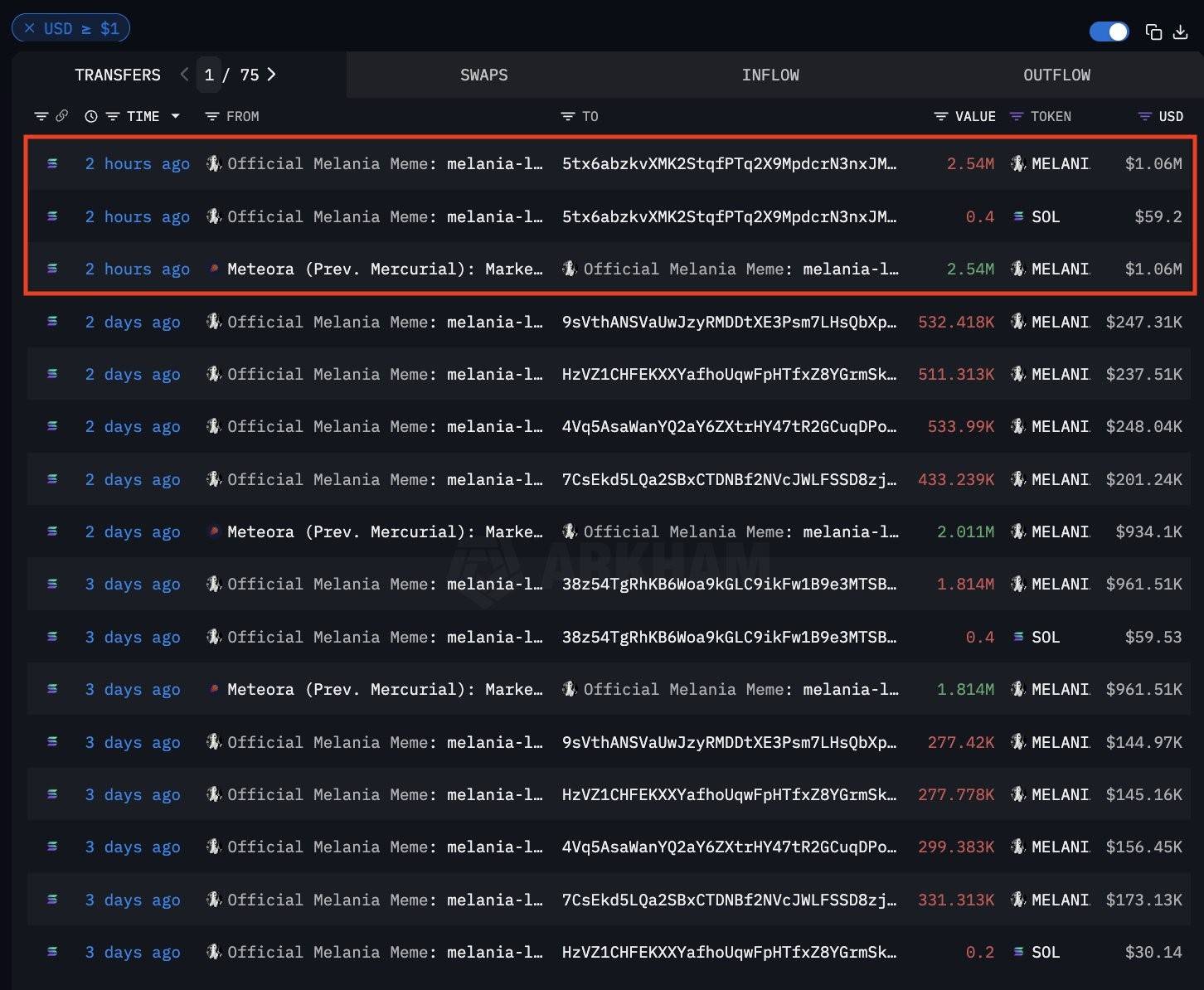Click the value 277.778K
1204x990 pixels.
point(956,794)
